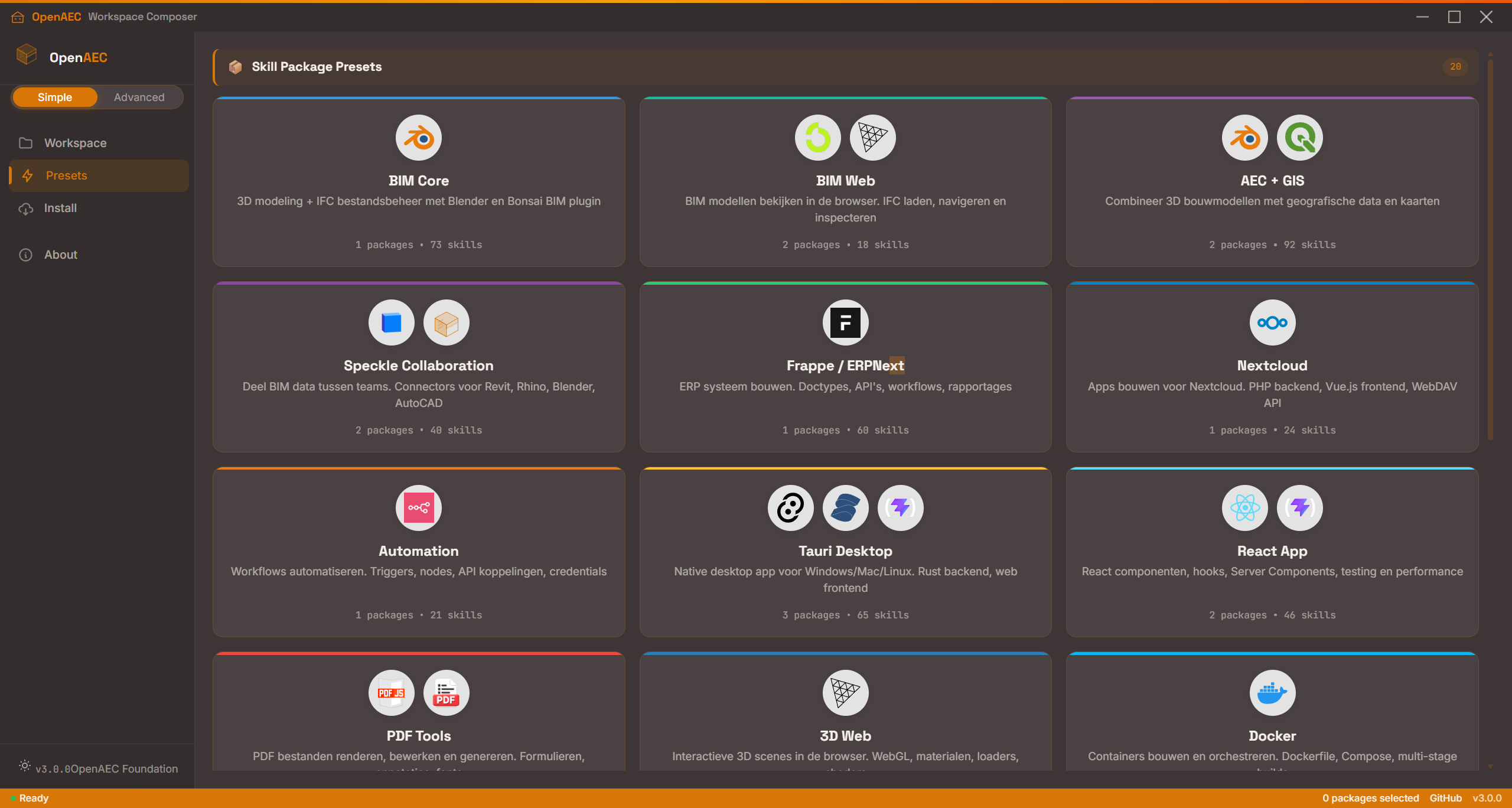Click the house icon in the title bar

[x=18, y=17]
